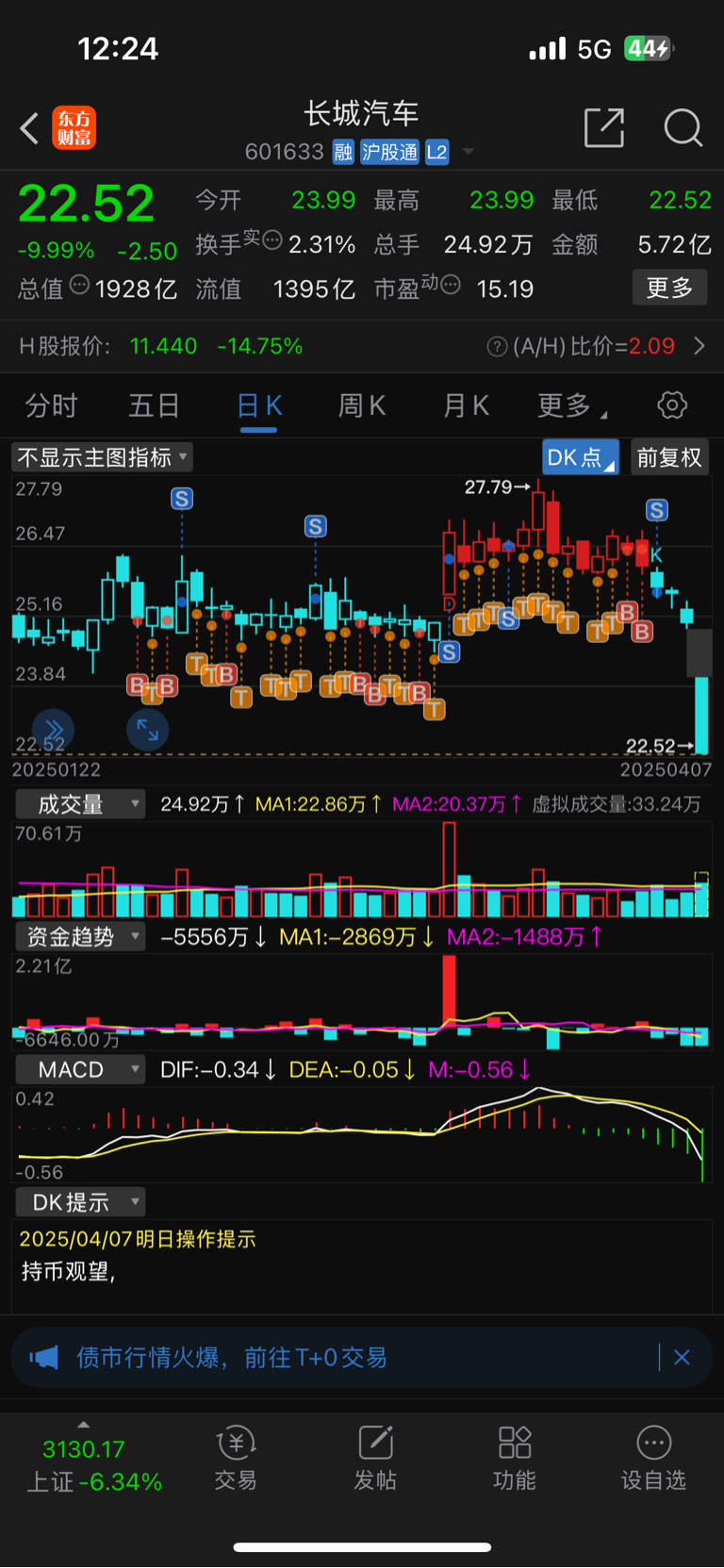Open the 更多 chart periods menu
The width and height of the screenshot is (724, 1568).
coord(570,406)
